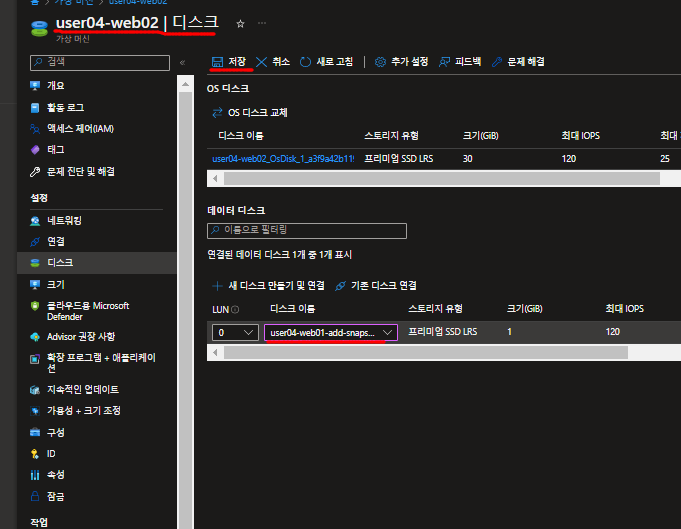Click 새 디스크 만들기 및 연결
The width and height of the screenshot is (681, 529).
[x=268, y=286]
